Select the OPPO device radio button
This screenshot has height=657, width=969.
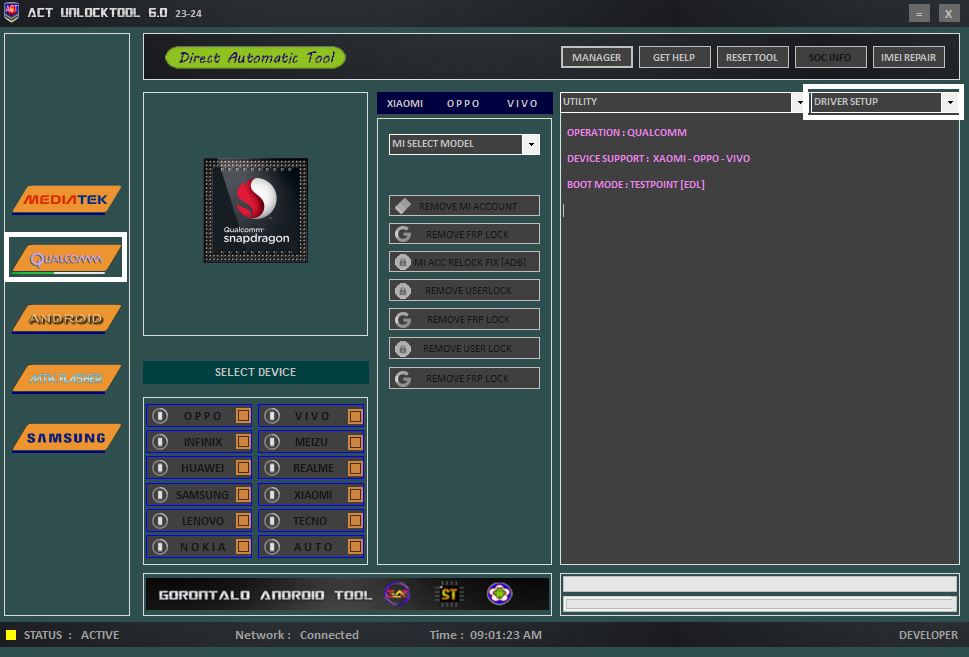point(160,416)
